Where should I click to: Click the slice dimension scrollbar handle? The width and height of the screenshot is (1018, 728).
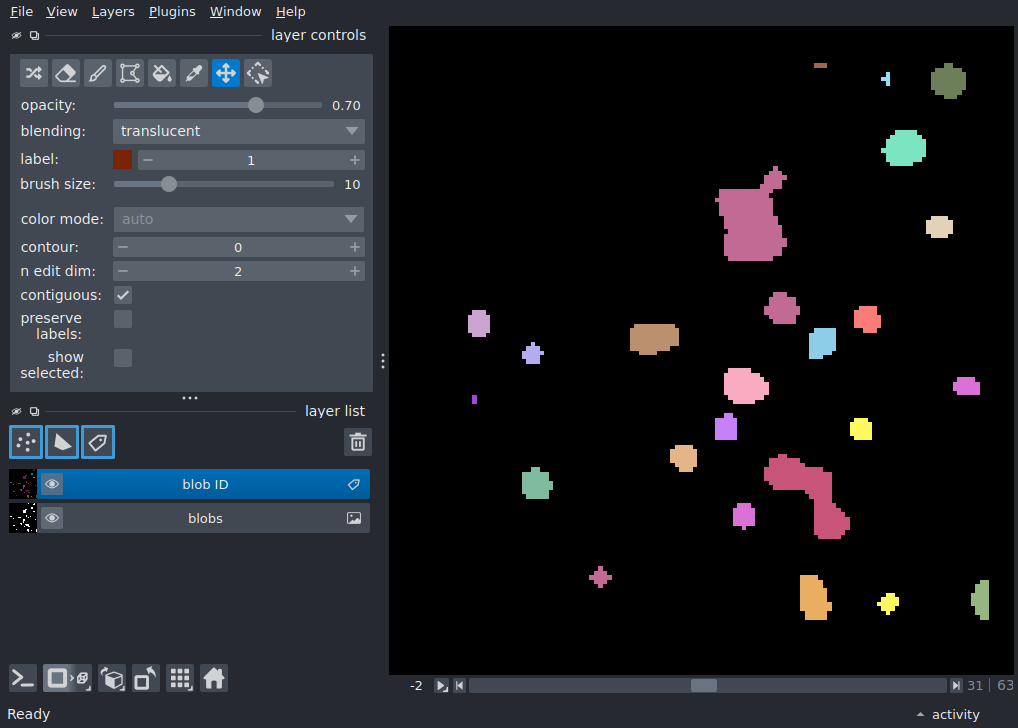704,686
